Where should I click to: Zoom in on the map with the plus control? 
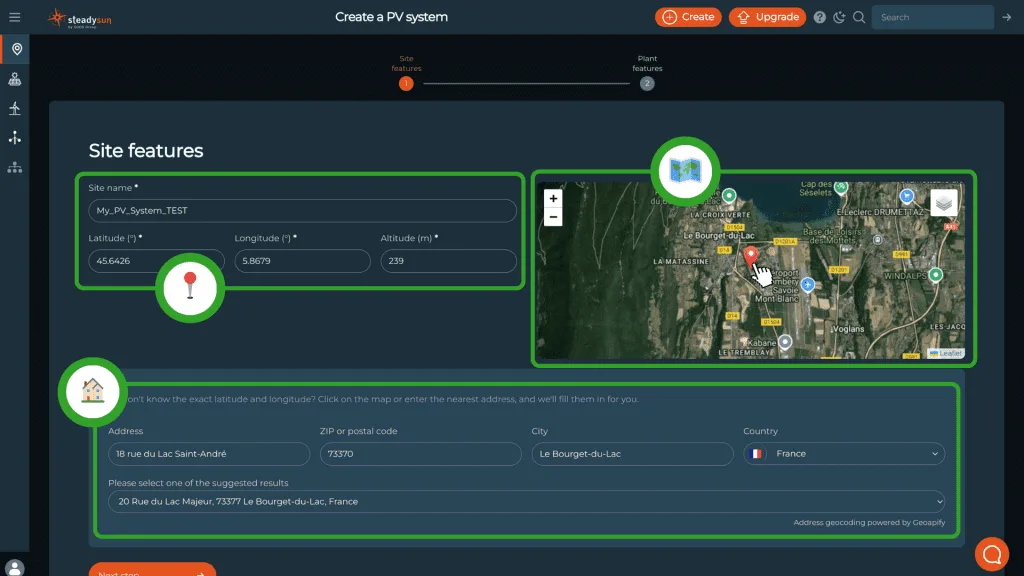pyautogui.click(x=552, y=199)
